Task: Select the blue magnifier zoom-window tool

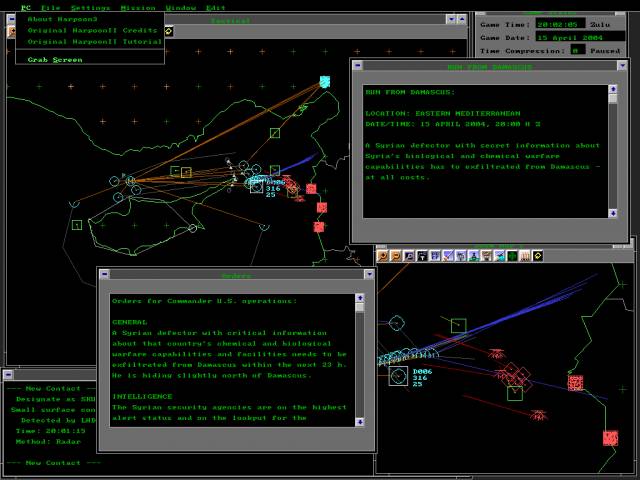Action: (x=409, y=256)
